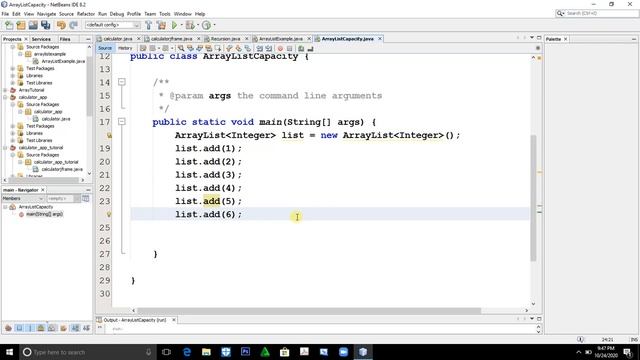The width and height of the screenshot is (640, 360).
Task: Click the History view button
Action: (125, 48)
